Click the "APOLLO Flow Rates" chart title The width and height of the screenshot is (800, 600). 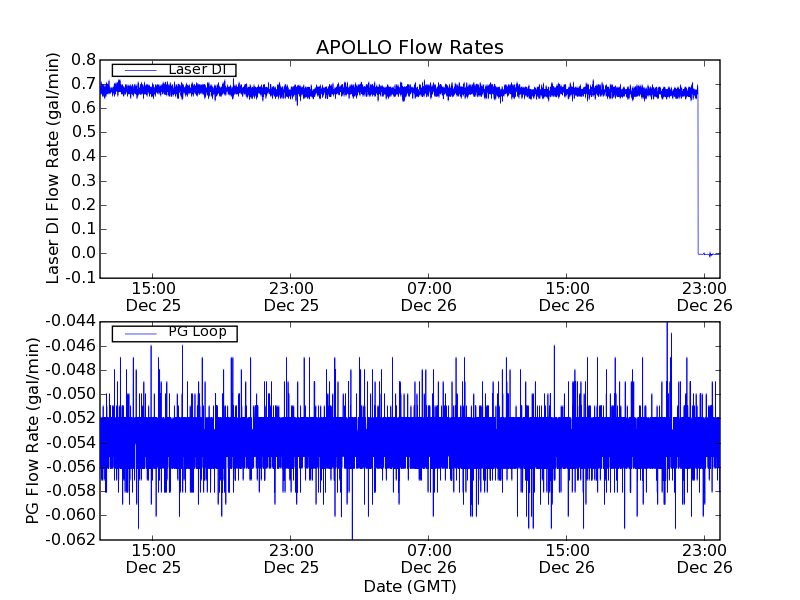tap(409, 47)
